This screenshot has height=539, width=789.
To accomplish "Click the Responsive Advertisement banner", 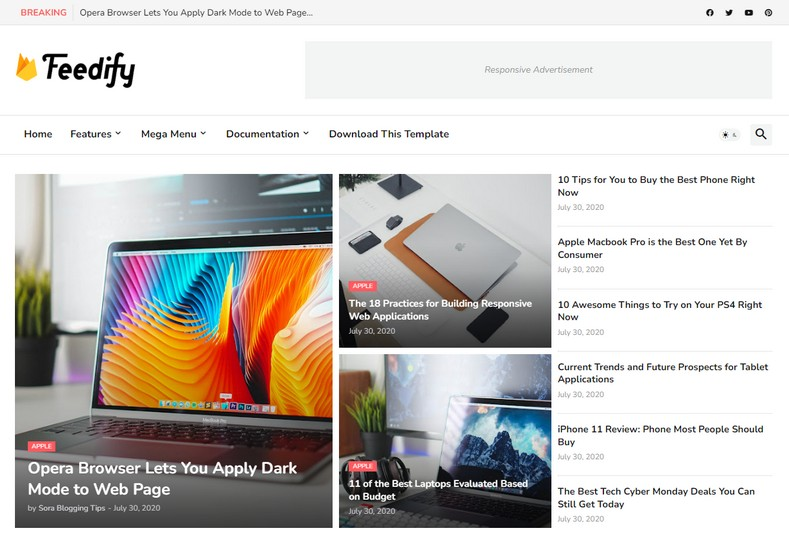I will click(538, 70).
